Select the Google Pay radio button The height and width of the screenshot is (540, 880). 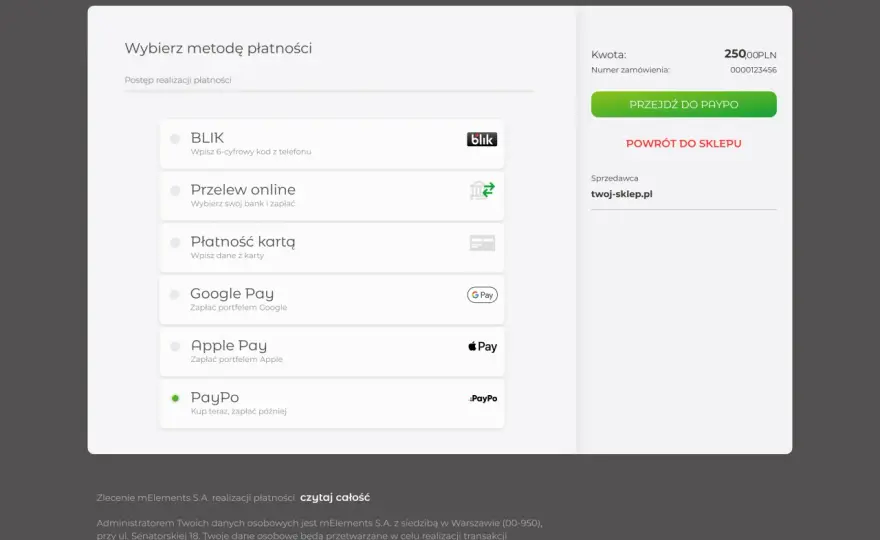[175, 294]
